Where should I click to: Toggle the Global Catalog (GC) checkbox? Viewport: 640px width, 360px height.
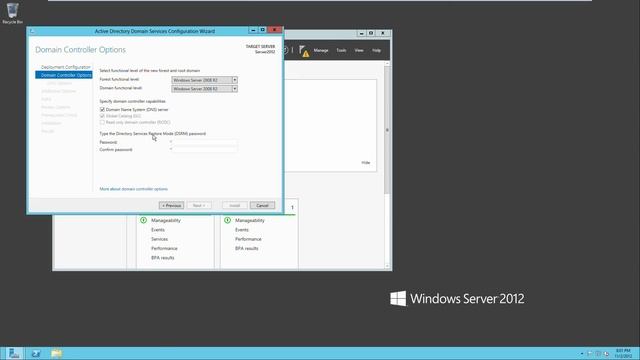(102, 116)
